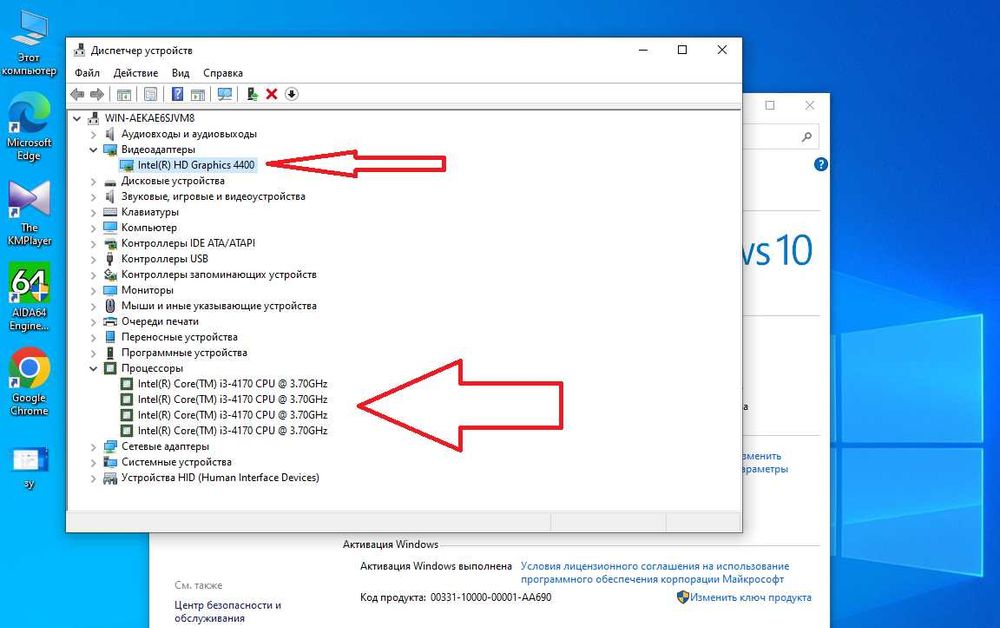Click the search magnifier in System window
1000x628 pixels.
click(806, 136)
